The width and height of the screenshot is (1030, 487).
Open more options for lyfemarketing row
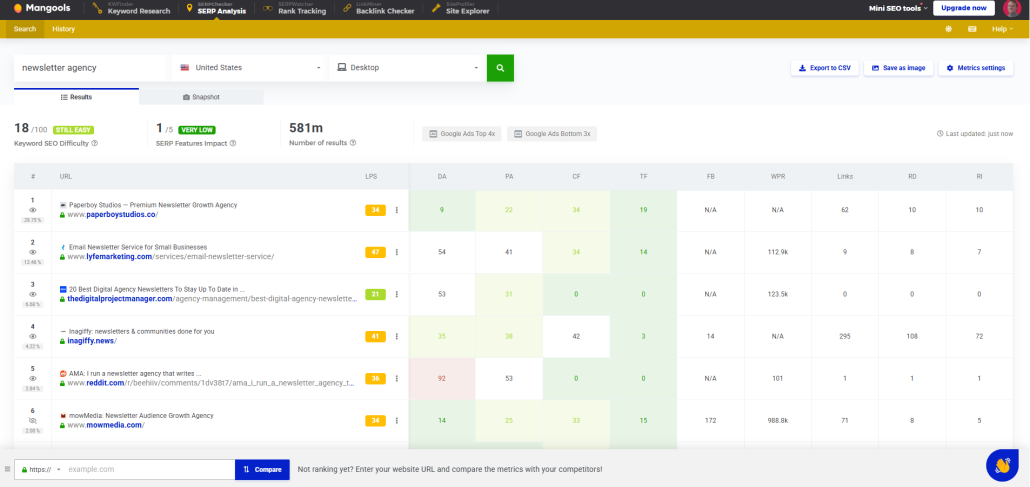click(397, 252)
